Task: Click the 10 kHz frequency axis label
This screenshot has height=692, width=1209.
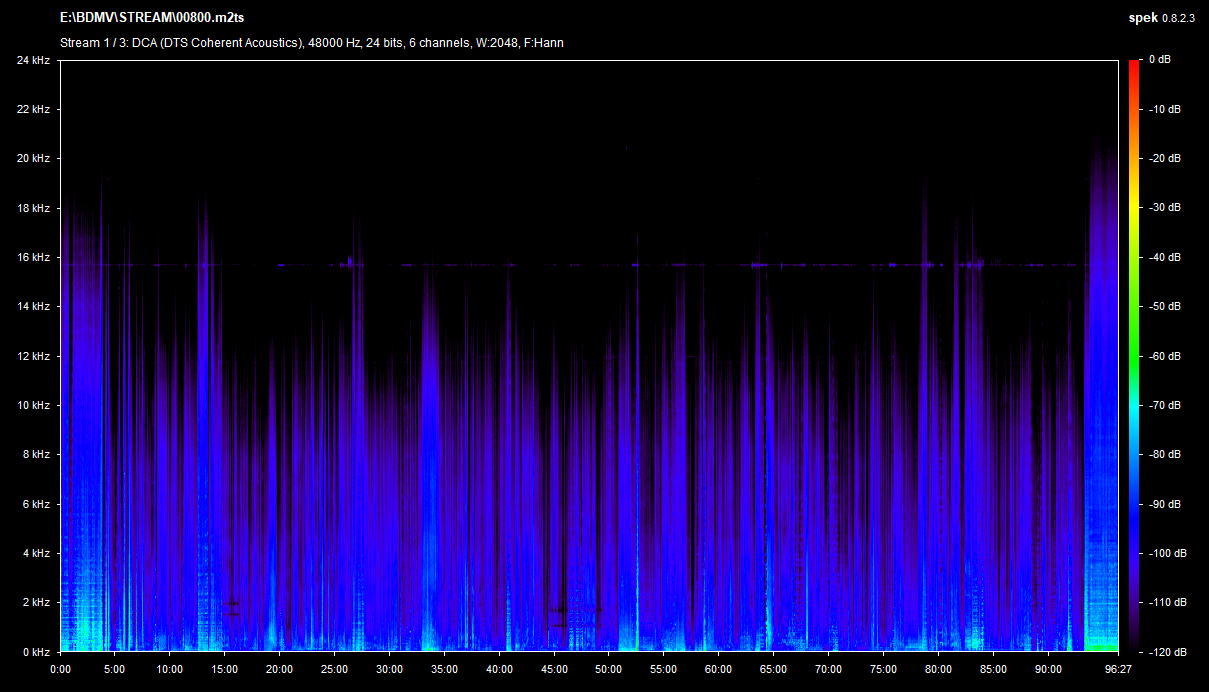Action: [x=33, y=405]
